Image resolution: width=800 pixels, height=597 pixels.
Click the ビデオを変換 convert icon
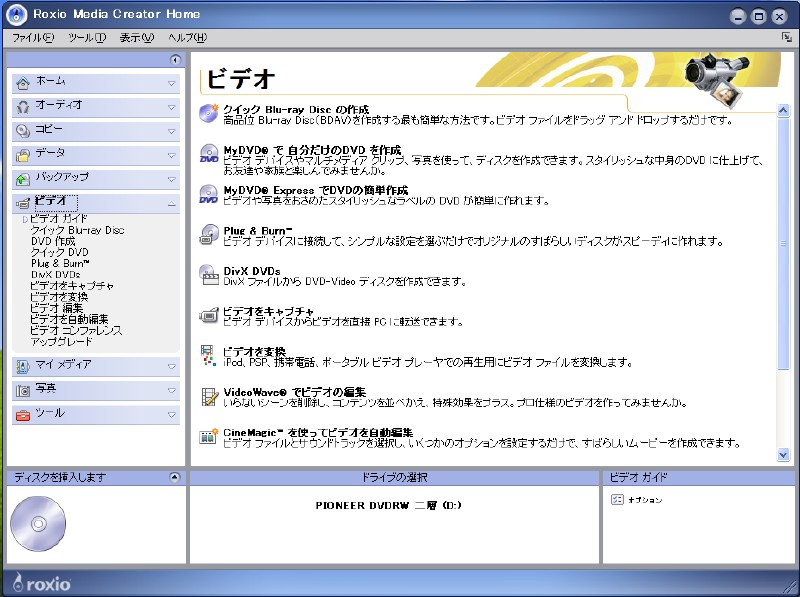pos(209,355)
